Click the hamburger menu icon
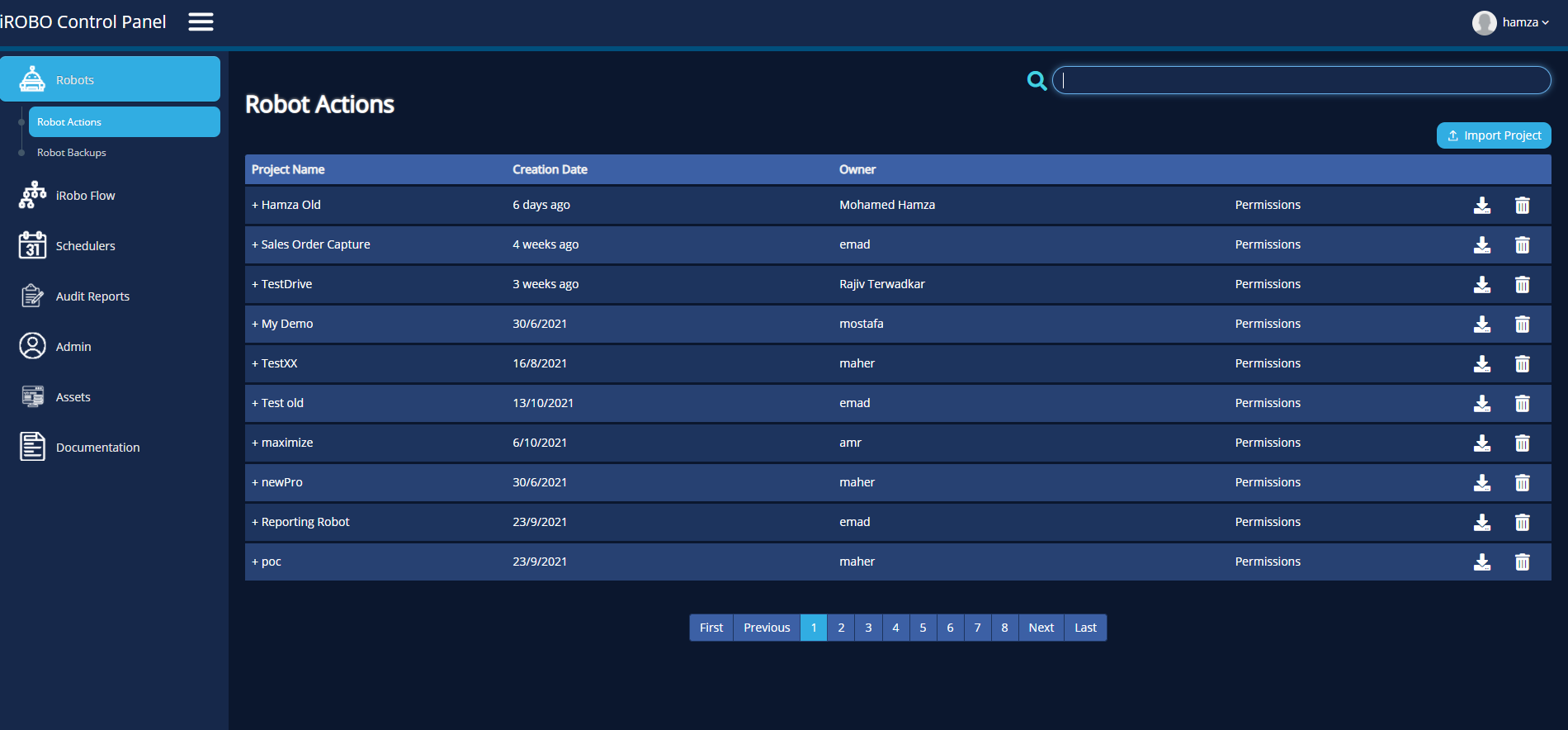This screenshot has width=1568, height=730. tap(201, 22)
